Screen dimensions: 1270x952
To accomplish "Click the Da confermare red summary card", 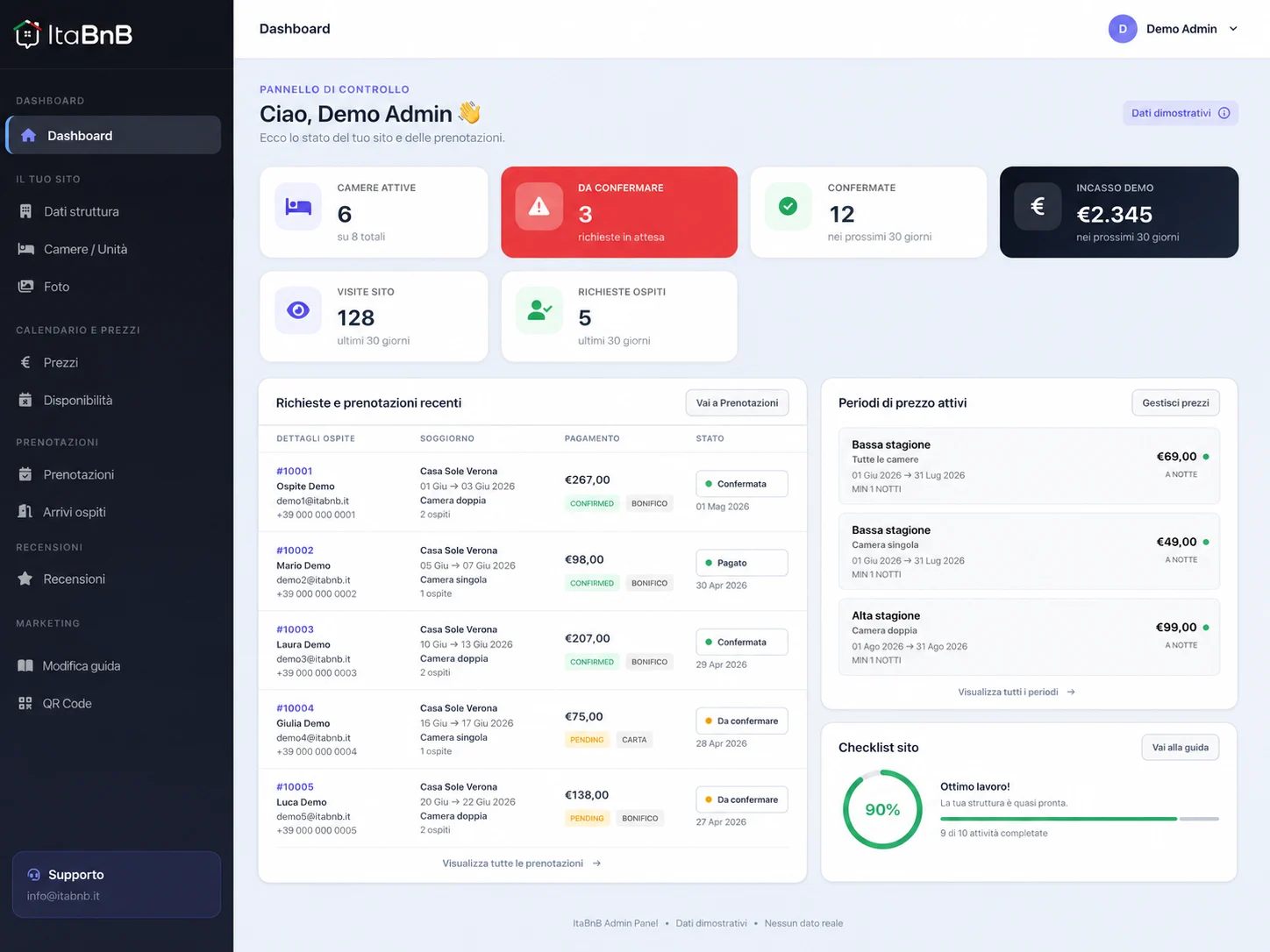I will click(x=619, y=212).
